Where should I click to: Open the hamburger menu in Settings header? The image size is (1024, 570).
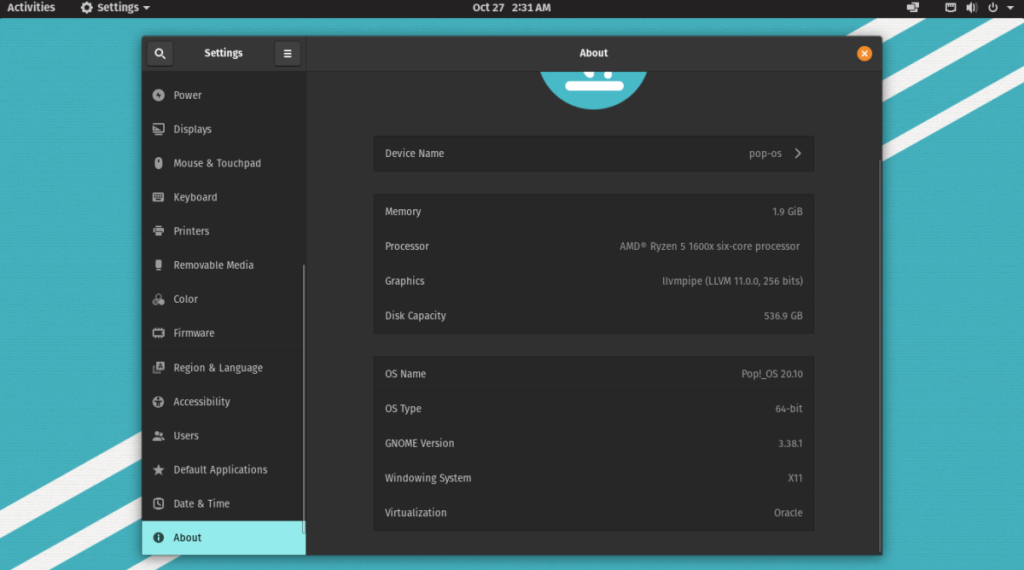tap(288, 54)
